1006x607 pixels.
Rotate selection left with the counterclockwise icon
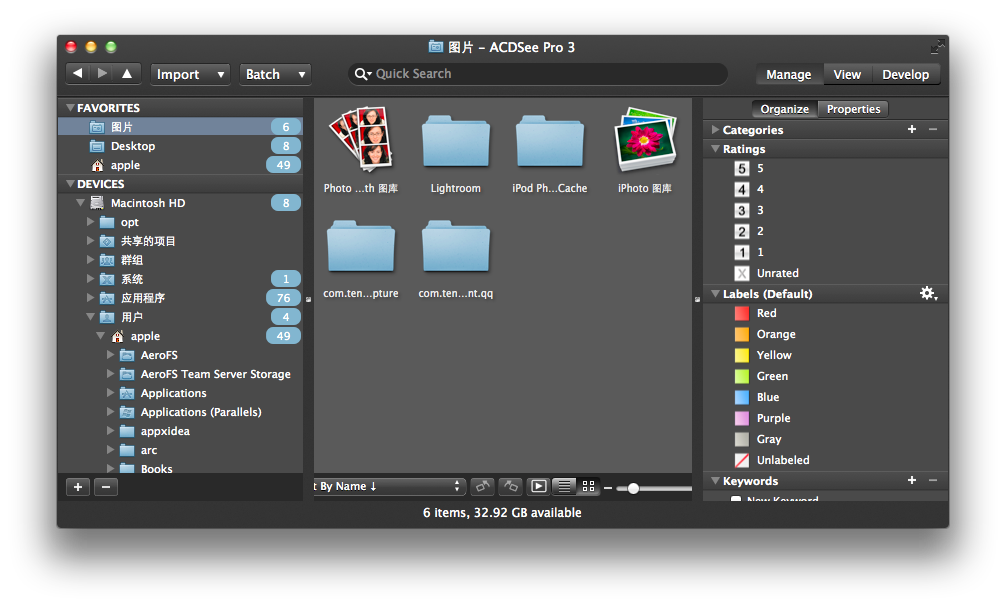pos(482,486)
